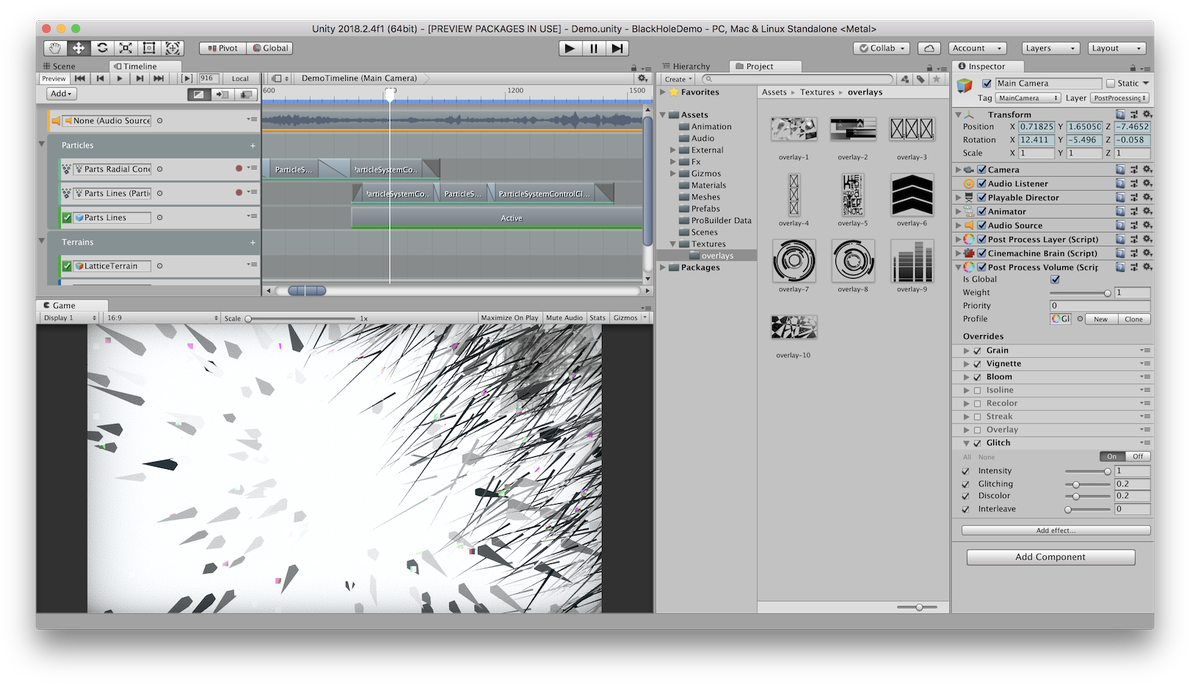Viewport: 1189px width, 684px height.
Task: Switch to the Scene tab
Action: point(62,66)
